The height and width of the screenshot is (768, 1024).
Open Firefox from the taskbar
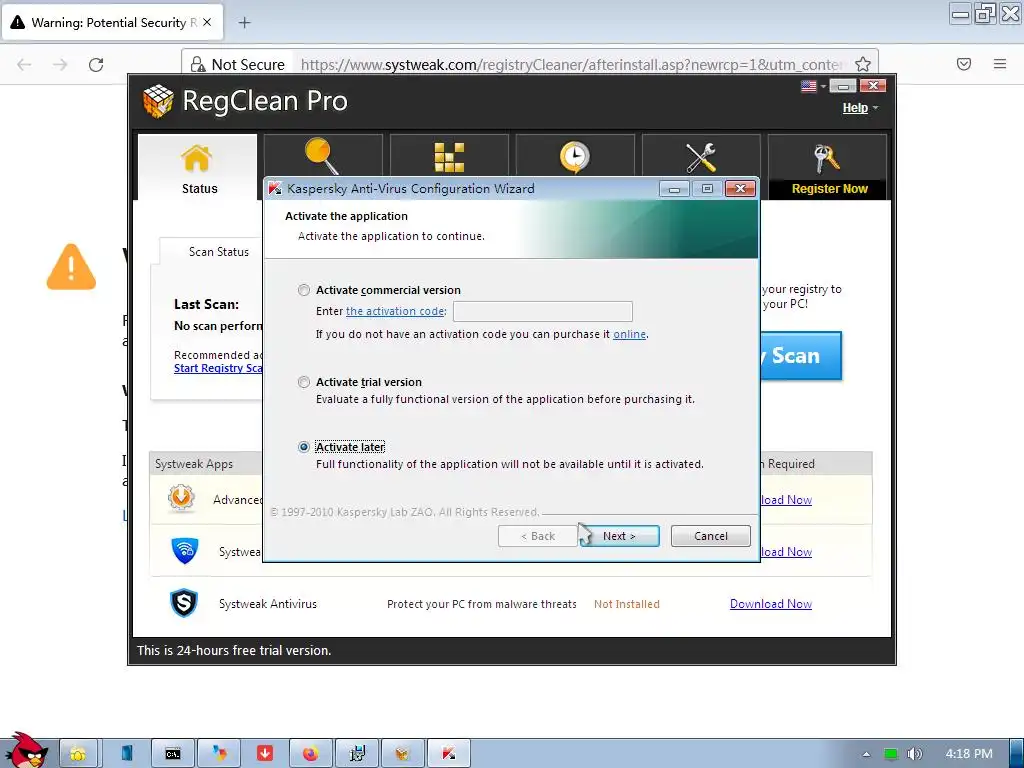tap(311, 754)
